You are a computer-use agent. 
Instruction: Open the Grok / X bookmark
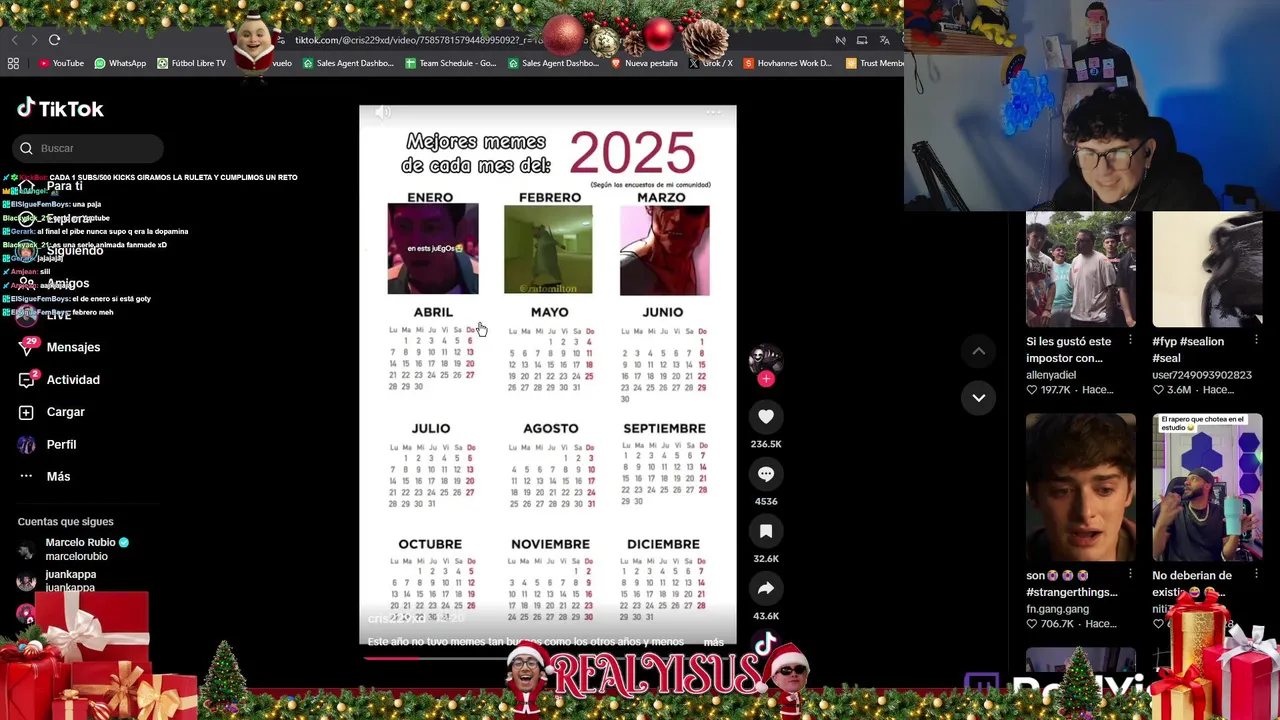(x=710, y=63)
